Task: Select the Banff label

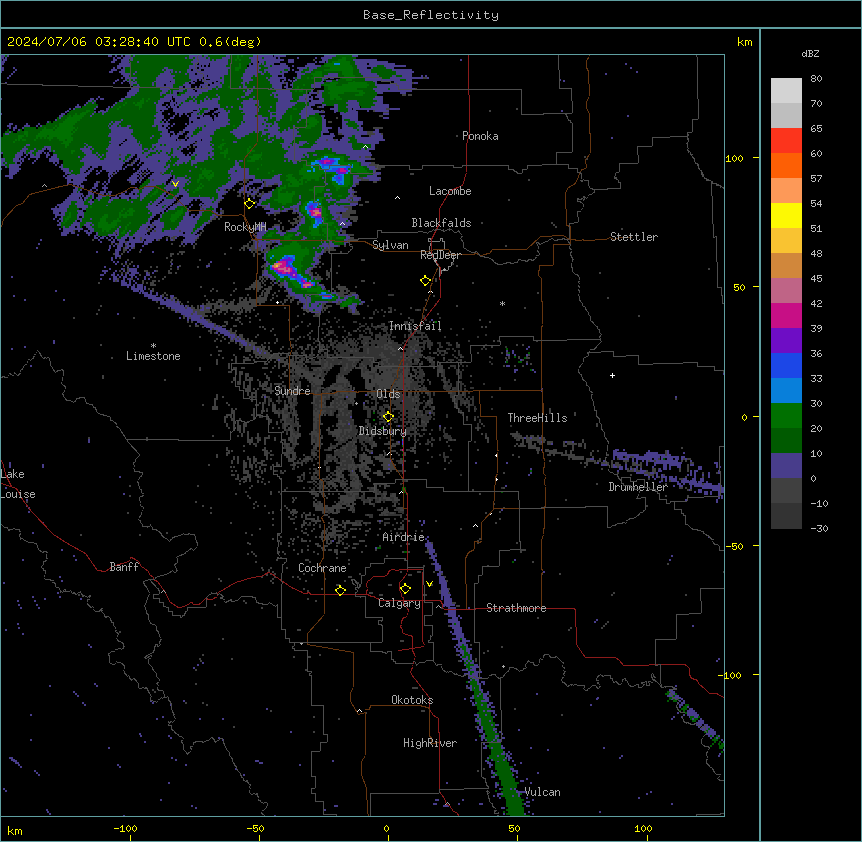Action: pos(124,567)
